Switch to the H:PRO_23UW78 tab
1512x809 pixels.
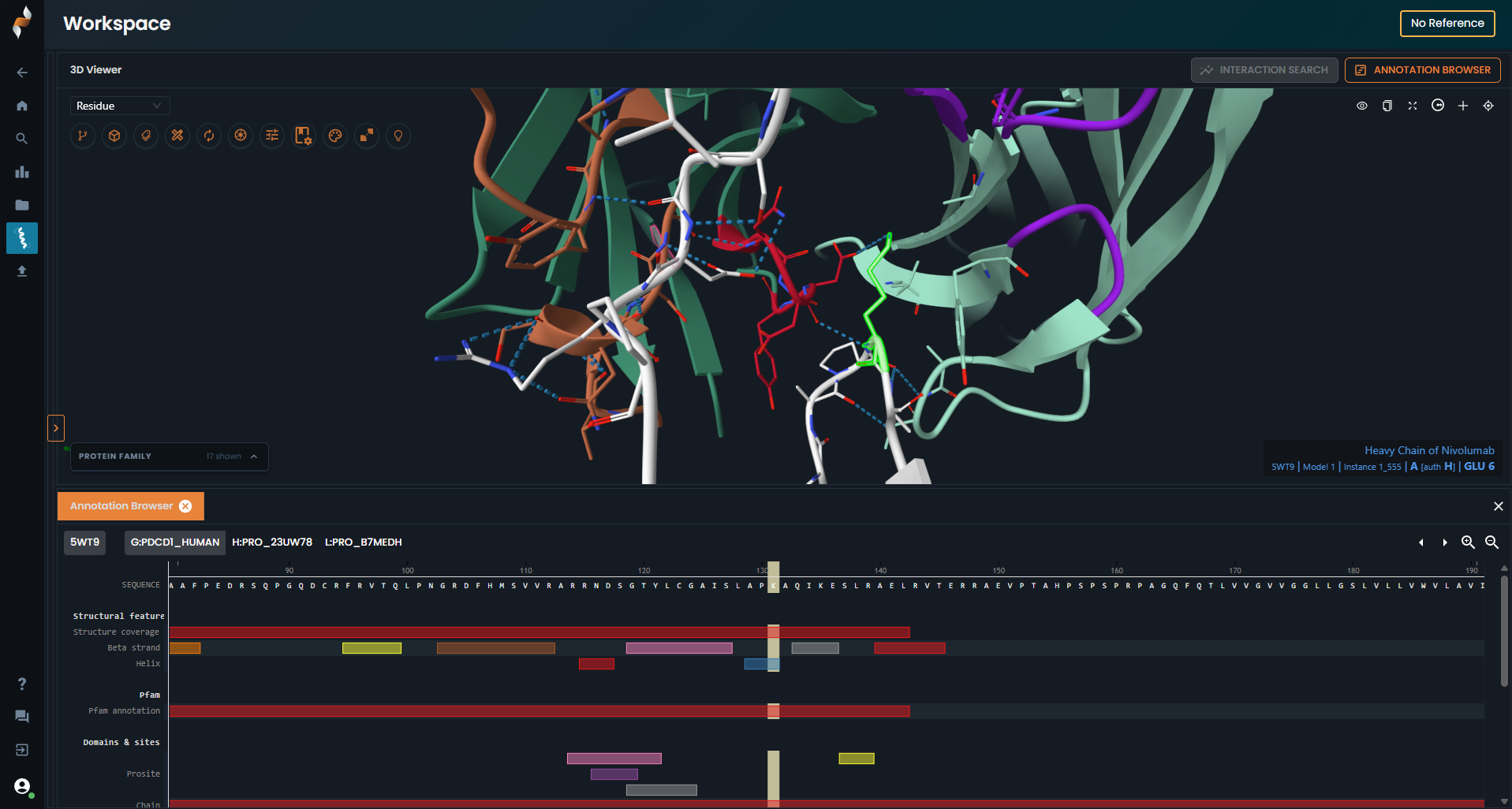(272, 542)
